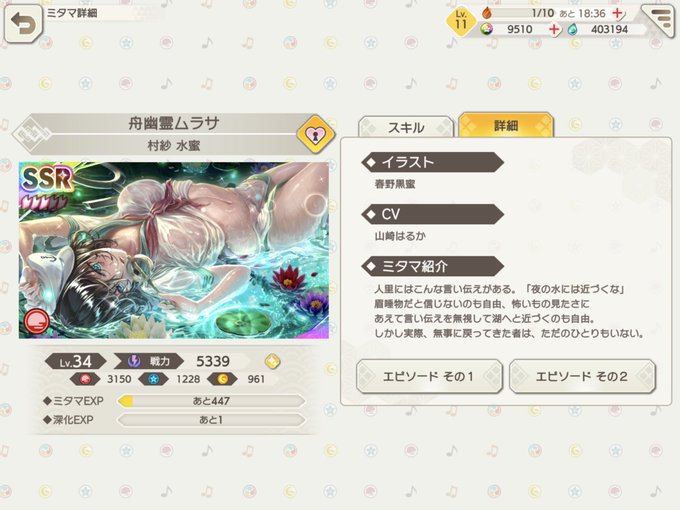Tap the red attribute badge on artwork
This screenshot has height=510, width=680.
coord(37,321)
